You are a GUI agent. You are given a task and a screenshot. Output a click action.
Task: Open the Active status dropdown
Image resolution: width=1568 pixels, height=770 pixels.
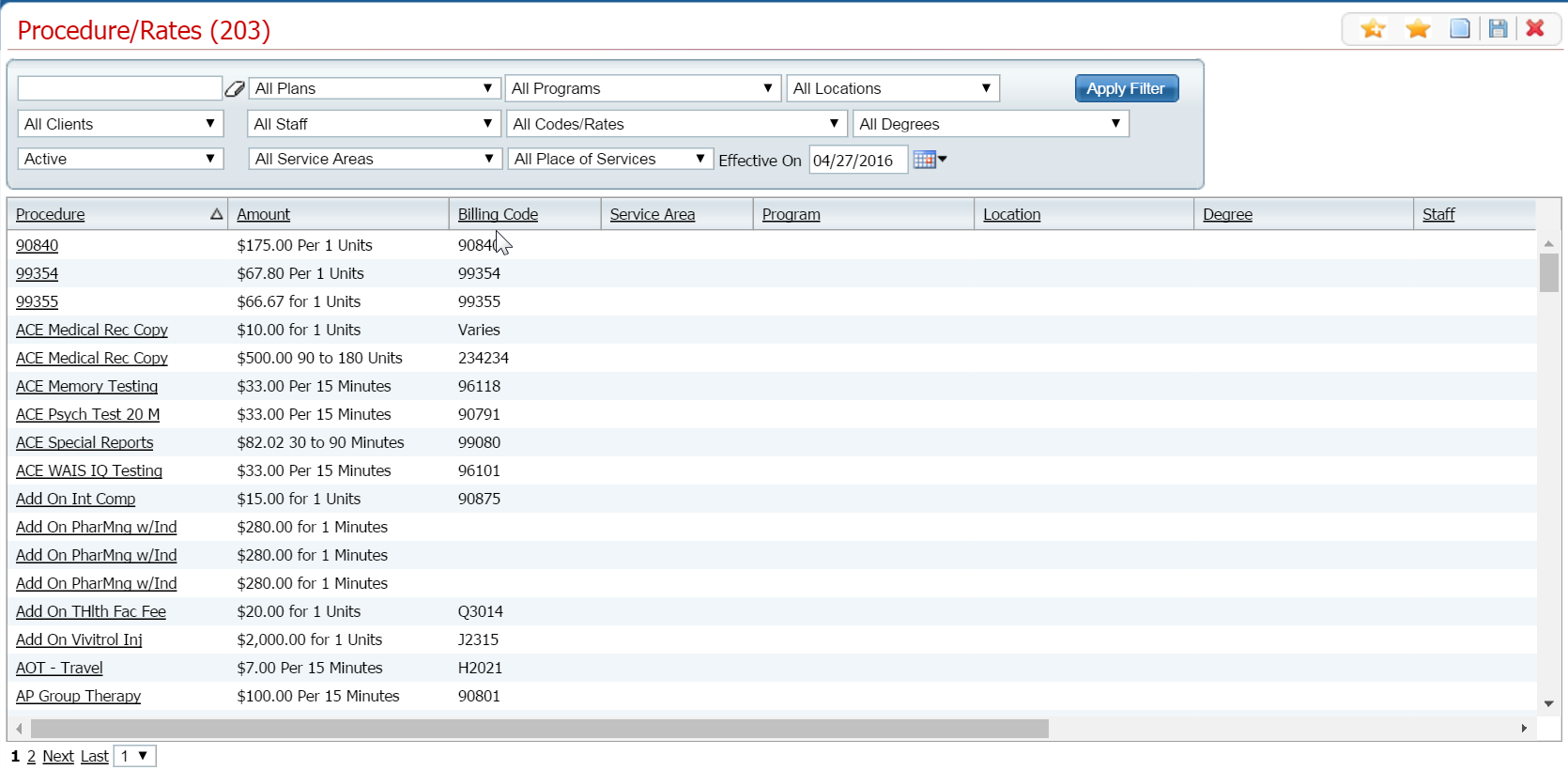pyautogui.click(x=120, y=159)
